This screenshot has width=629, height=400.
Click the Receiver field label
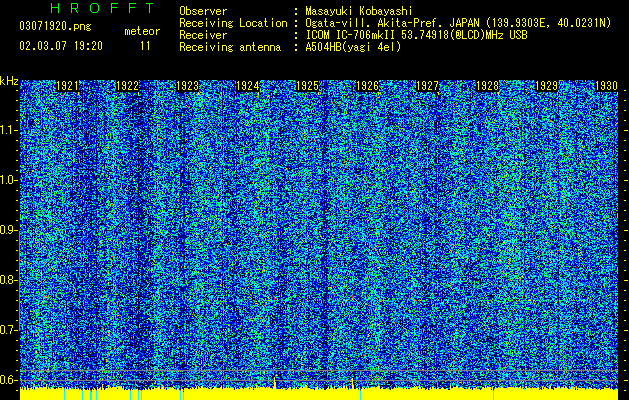(203, 35)
